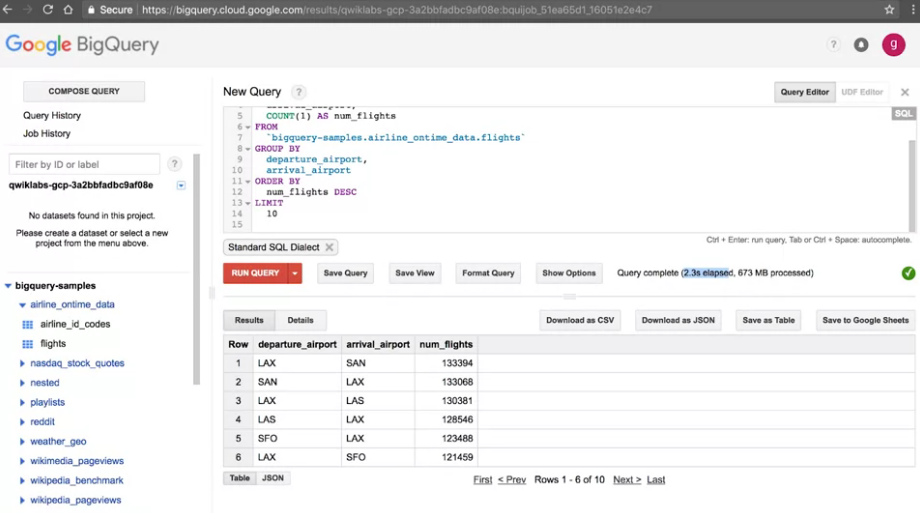Switch to UDF Editor tab

click(862, 92)
